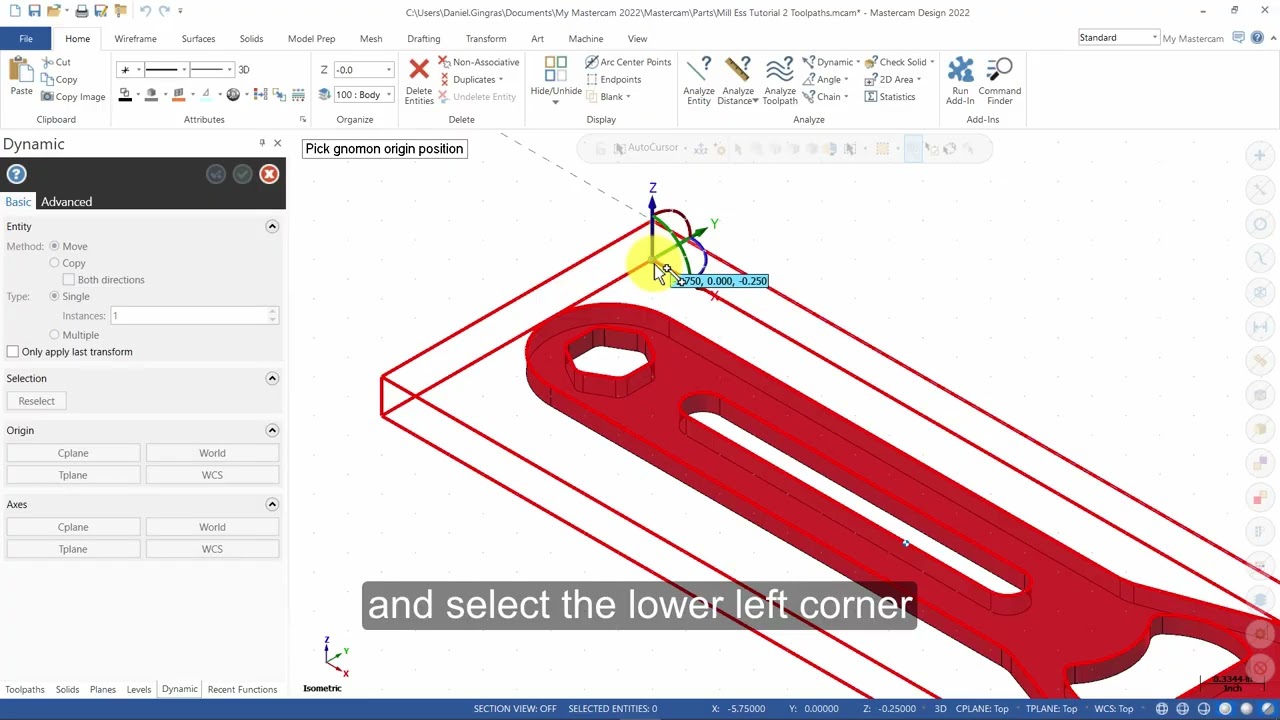Screen dimensions: 1280x720
Task: Click the pin icon of Dynamic panel
Action: click(262, 144)
